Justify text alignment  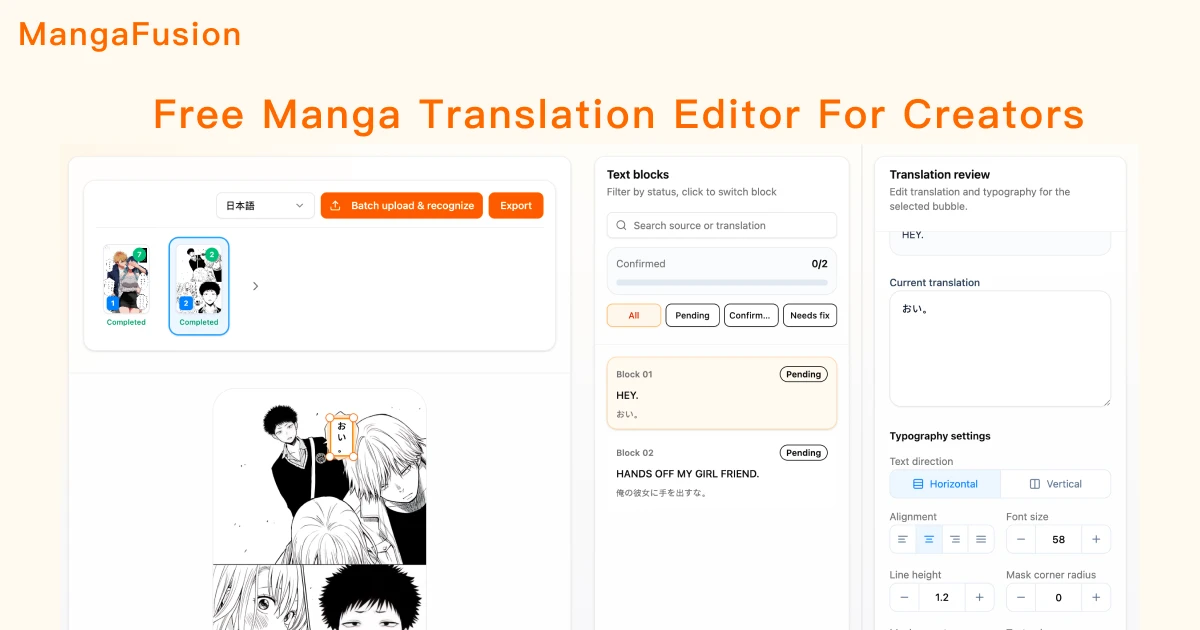(981, 539)
